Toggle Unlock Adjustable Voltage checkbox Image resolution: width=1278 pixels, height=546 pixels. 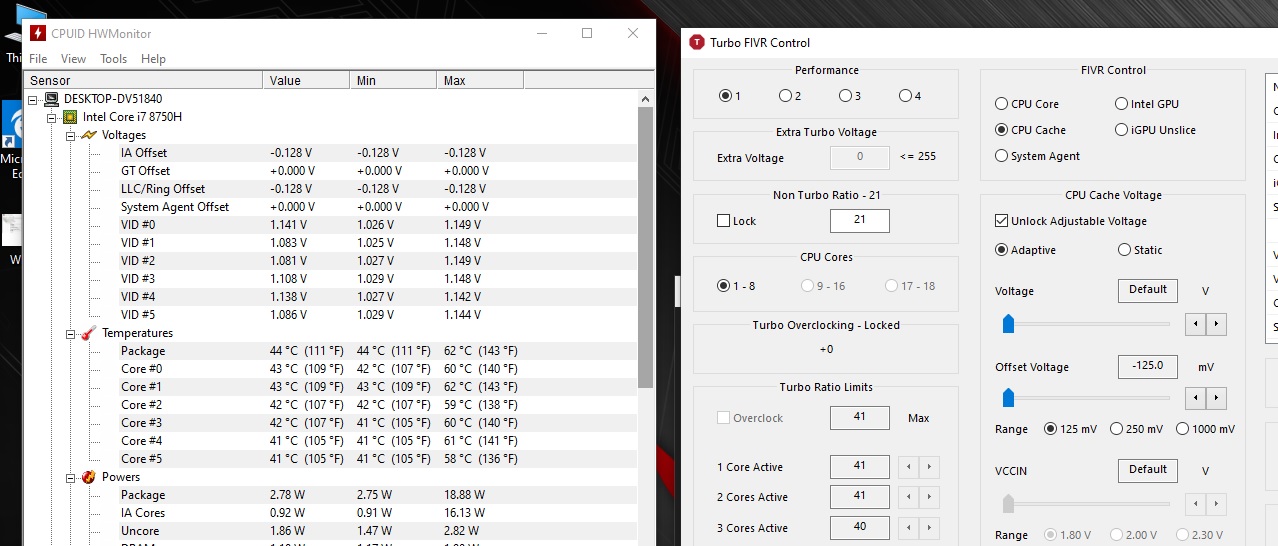[1001, 221]
